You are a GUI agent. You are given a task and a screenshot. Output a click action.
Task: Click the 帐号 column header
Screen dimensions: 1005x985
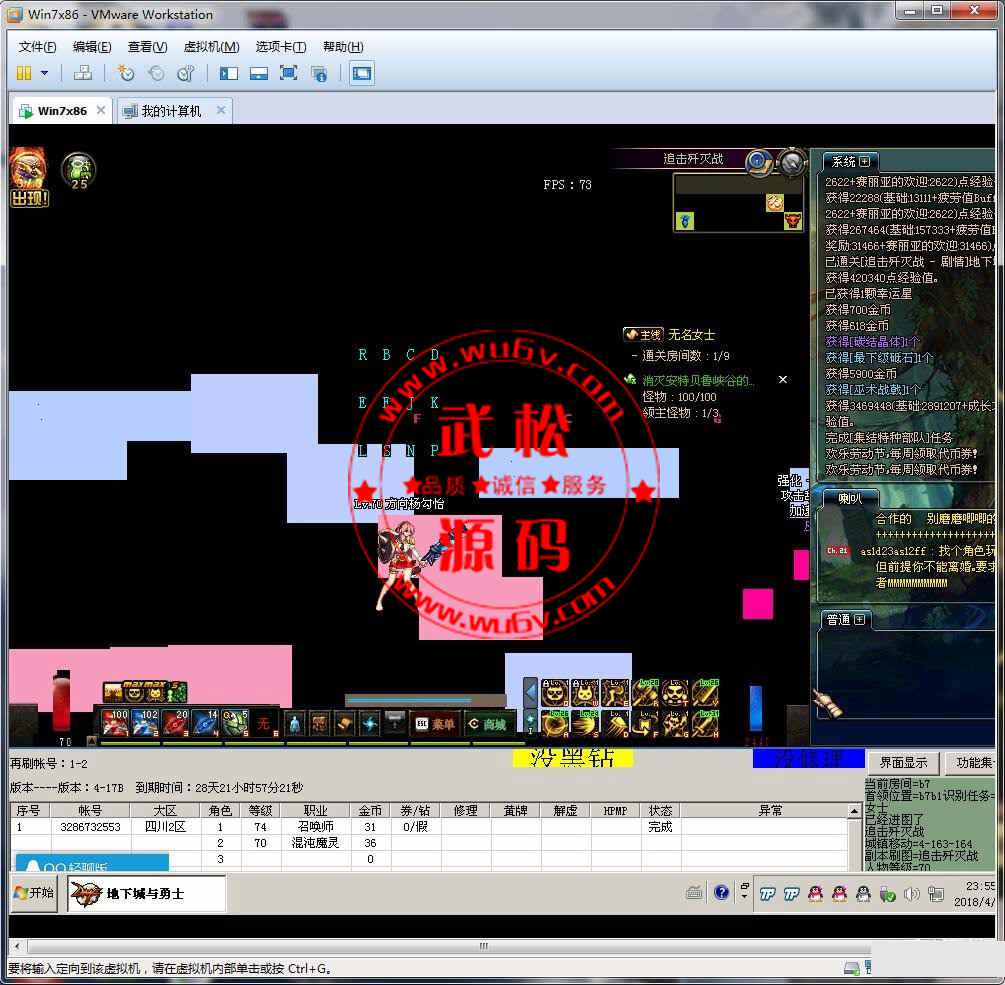pos(90,811)
